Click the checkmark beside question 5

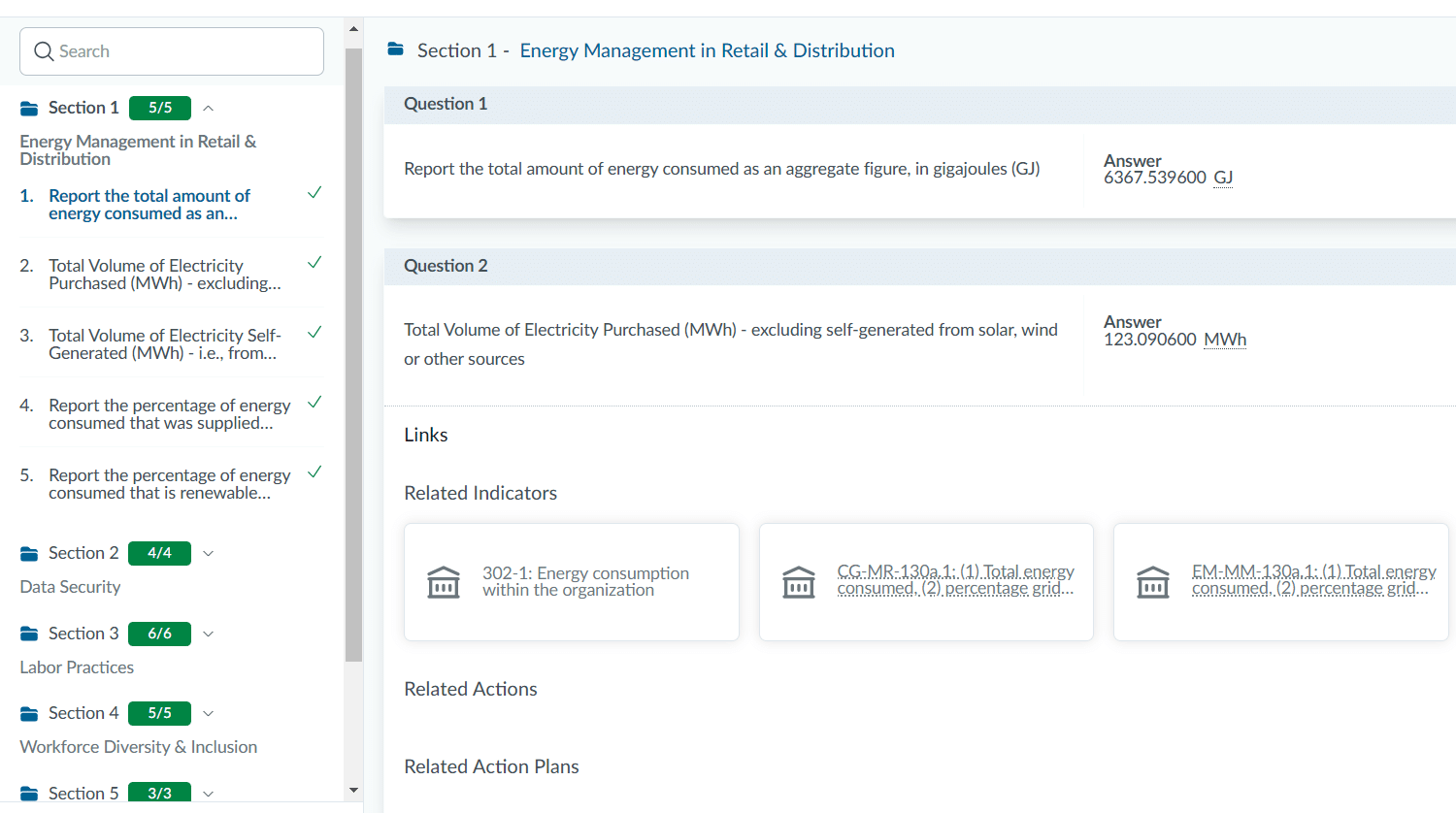[314, 472]
